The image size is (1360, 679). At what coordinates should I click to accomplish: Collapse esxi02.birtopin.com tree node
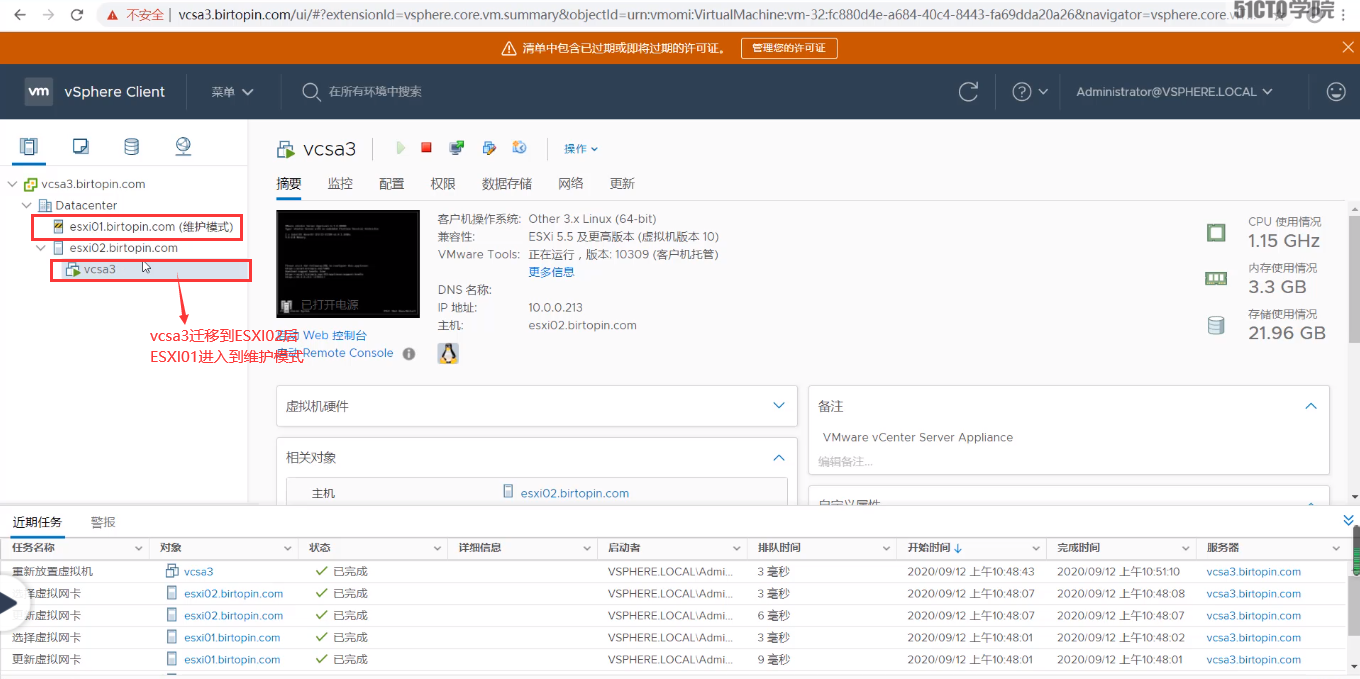coord(41,248)
